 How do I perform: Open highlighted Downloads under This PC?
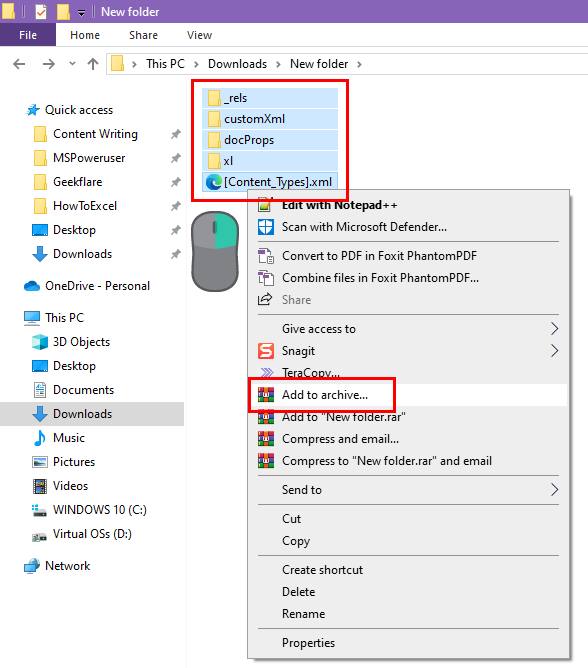pos(92,414)
